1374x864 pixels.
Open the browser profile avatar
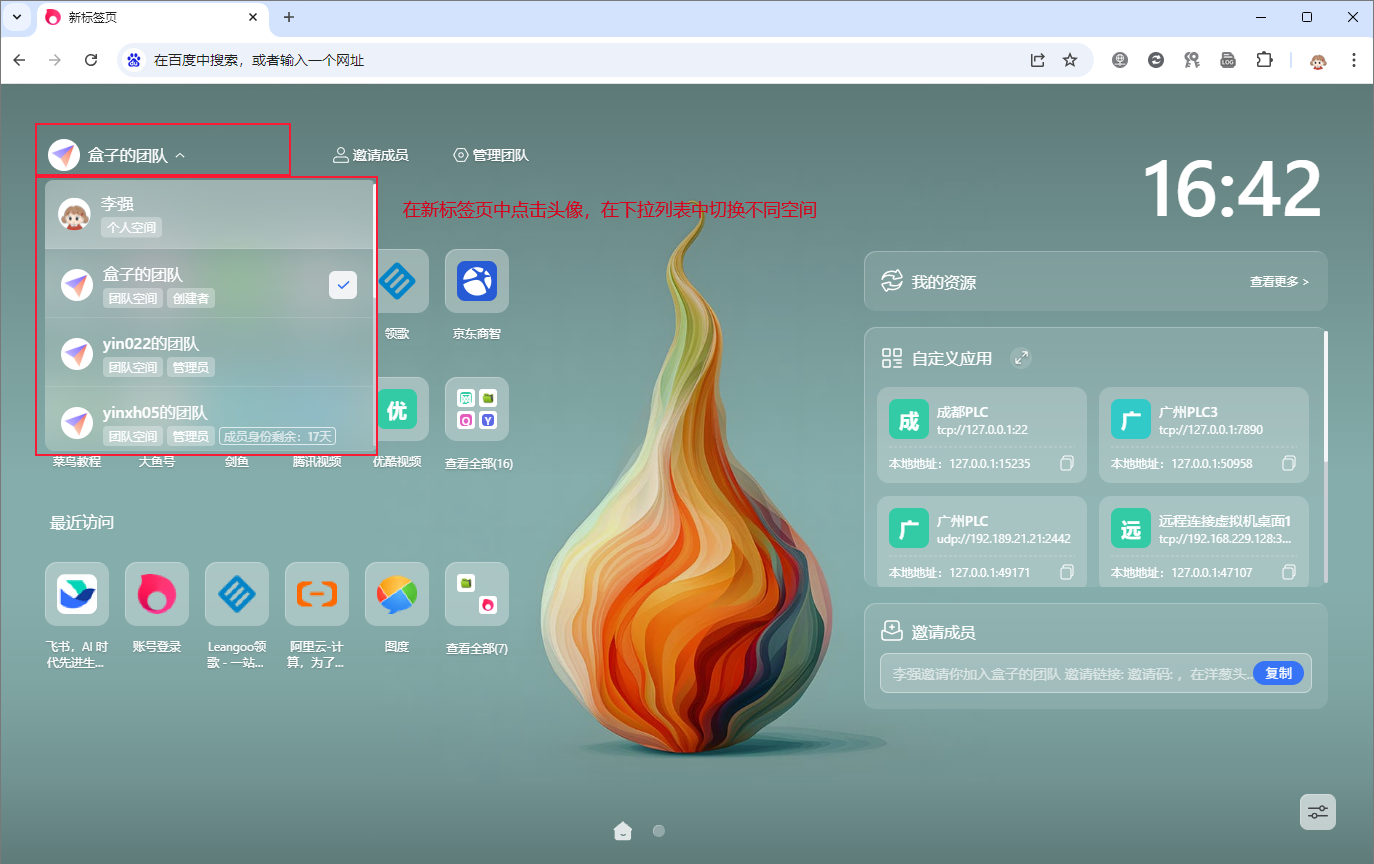1318,60
